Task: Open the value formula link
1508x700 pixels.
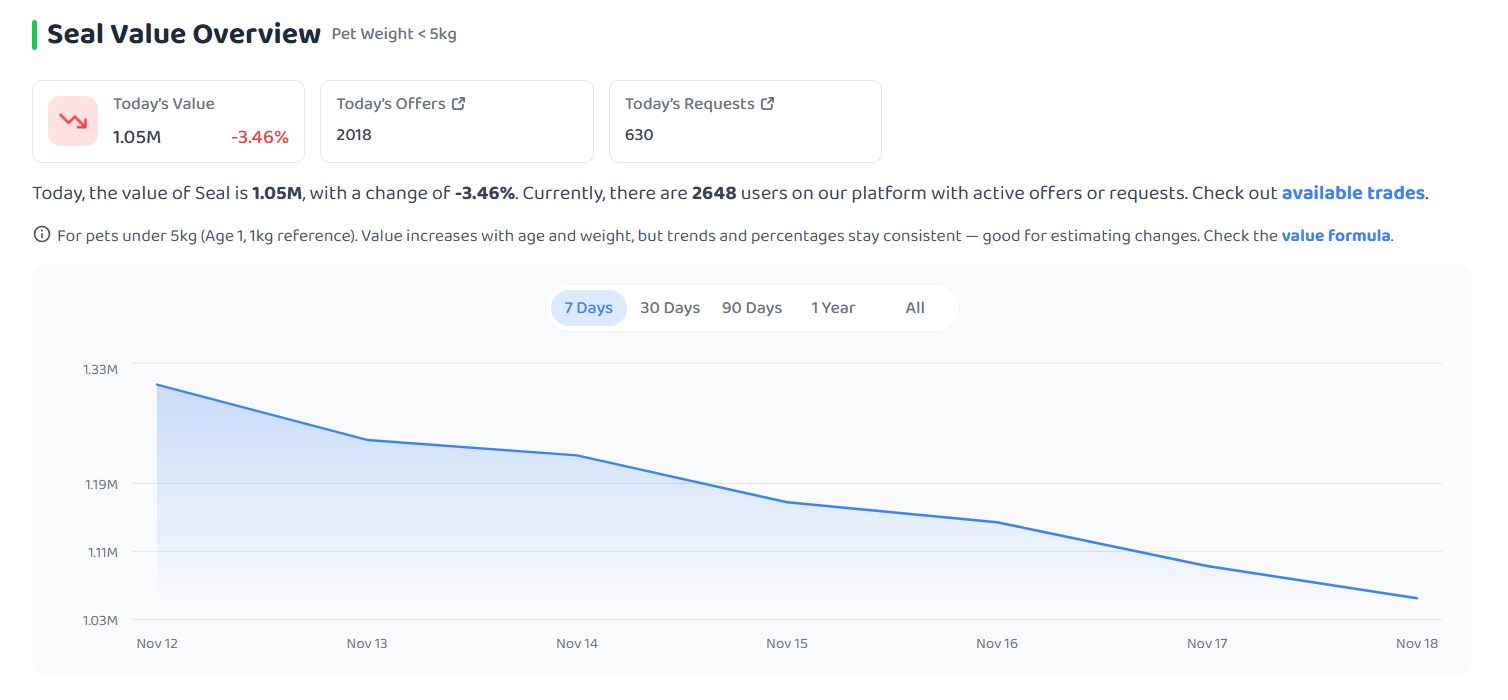Action: [1336, 236]
